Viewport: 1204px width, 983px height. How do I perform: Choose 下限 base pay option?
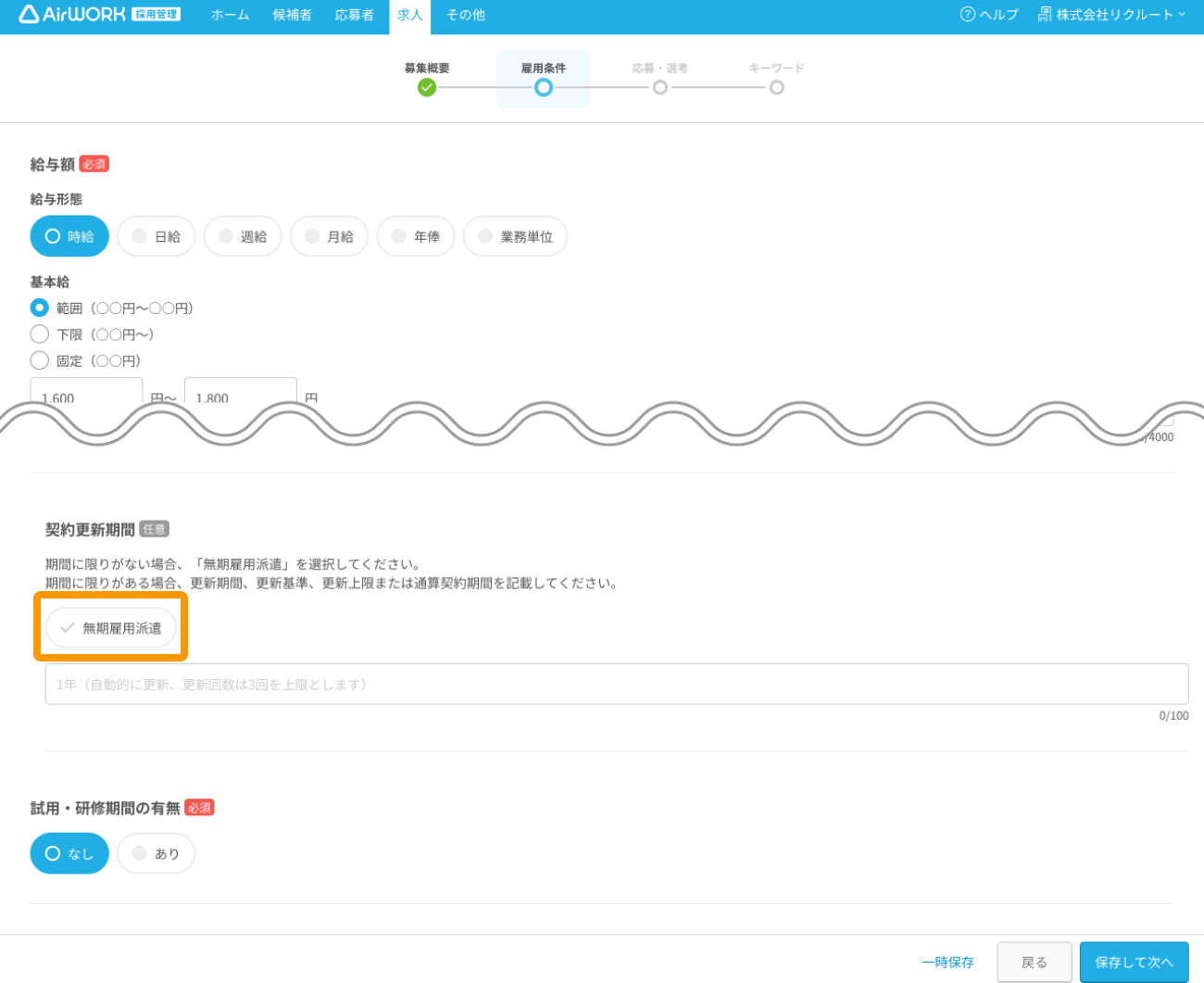point(39,334)
